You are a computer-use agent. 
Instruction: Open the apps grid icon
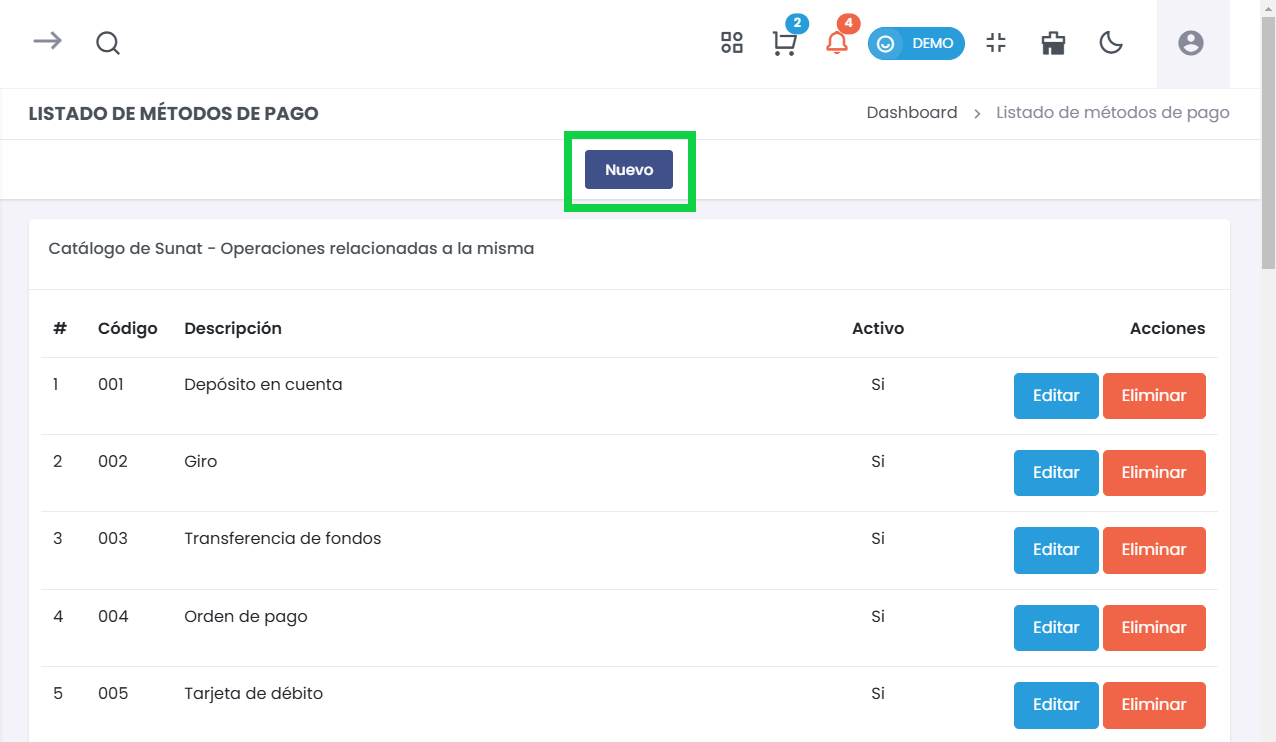(731, 43)
